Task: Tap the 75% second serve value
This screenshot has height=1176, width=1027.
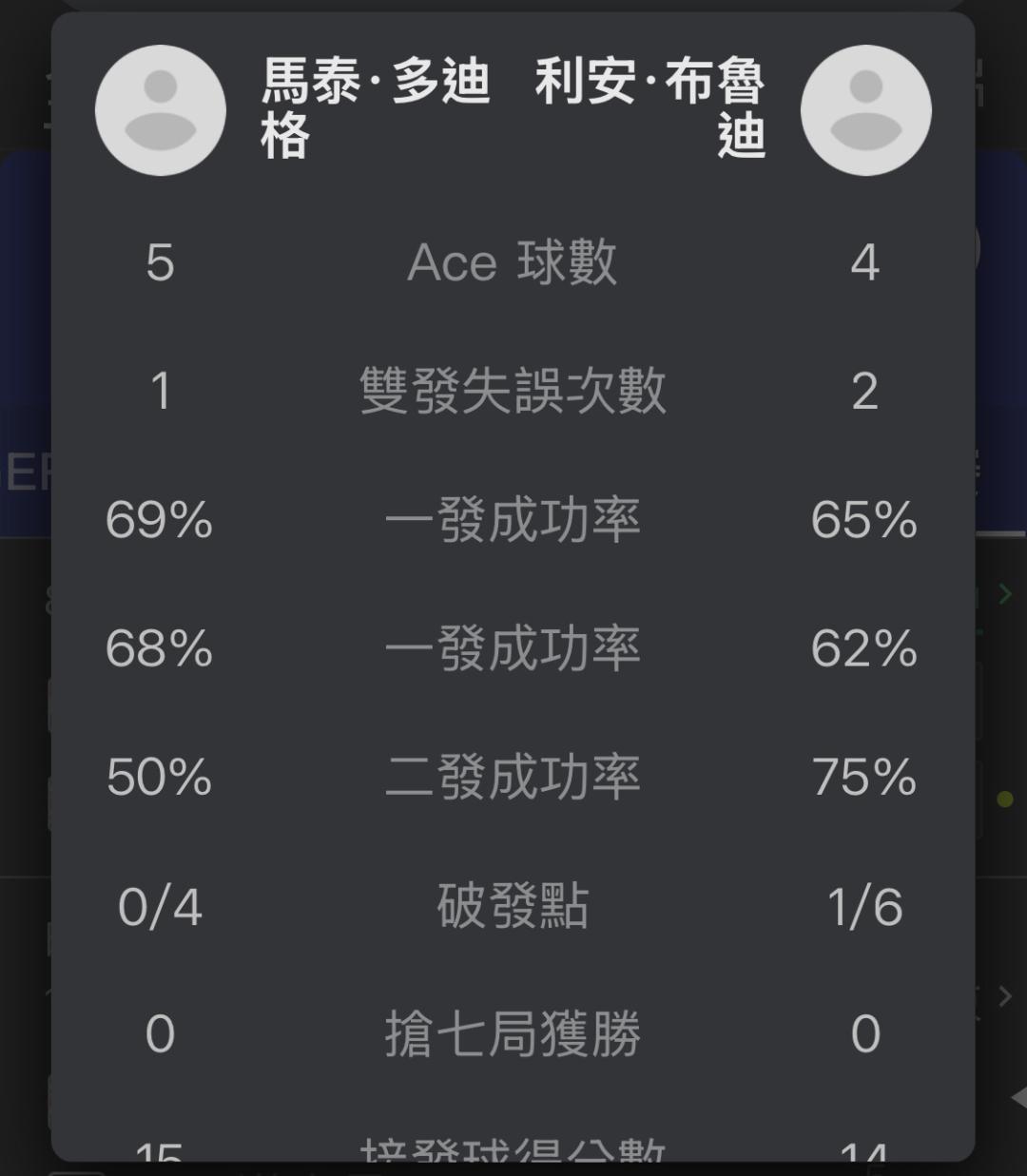Action: 864,777
